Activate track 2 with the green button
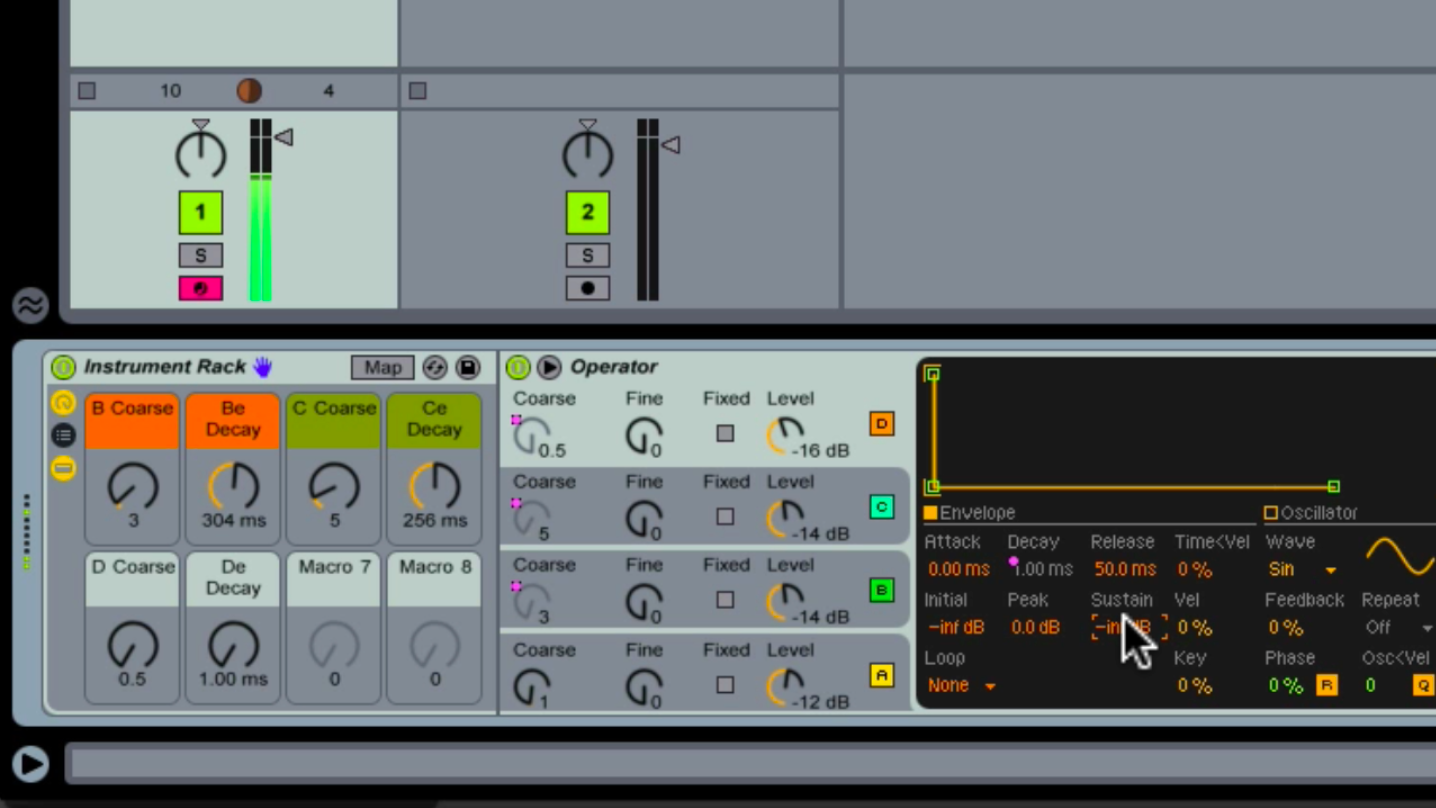This screenshot has width=1436, height=808. coord(587,212)
